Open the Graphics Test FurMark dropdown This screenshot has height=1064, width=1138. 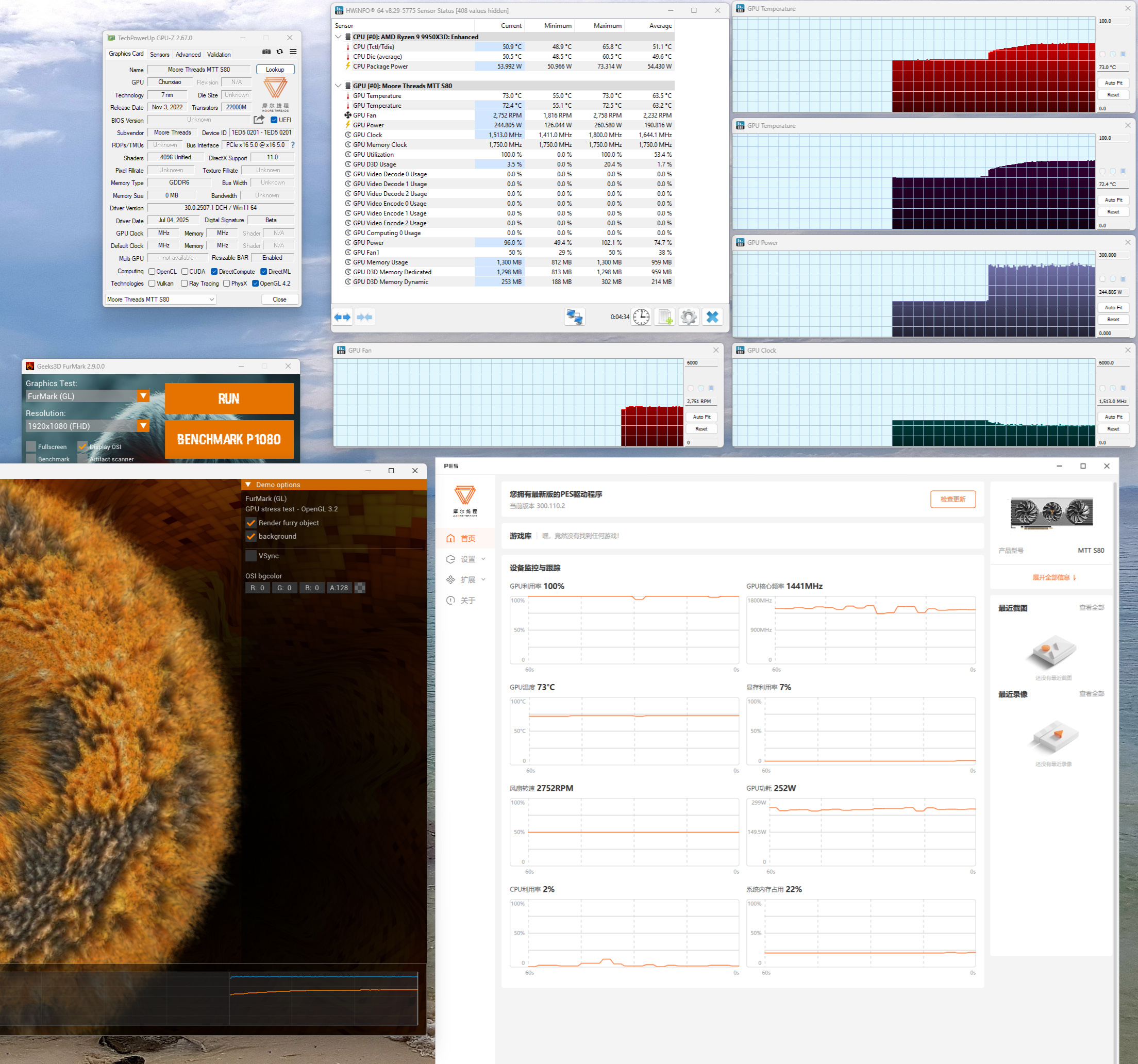point(143,396)
